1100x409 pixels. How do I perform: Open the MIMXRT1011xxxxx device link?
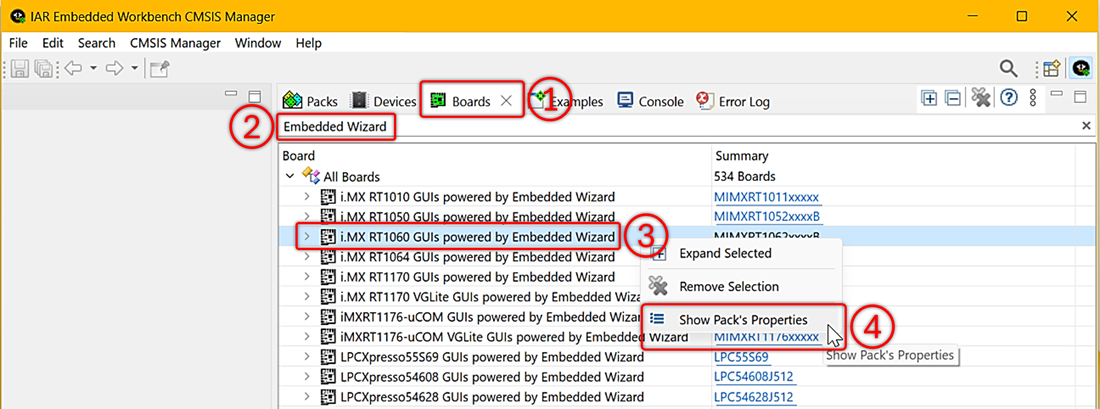[x=766, y=197]
